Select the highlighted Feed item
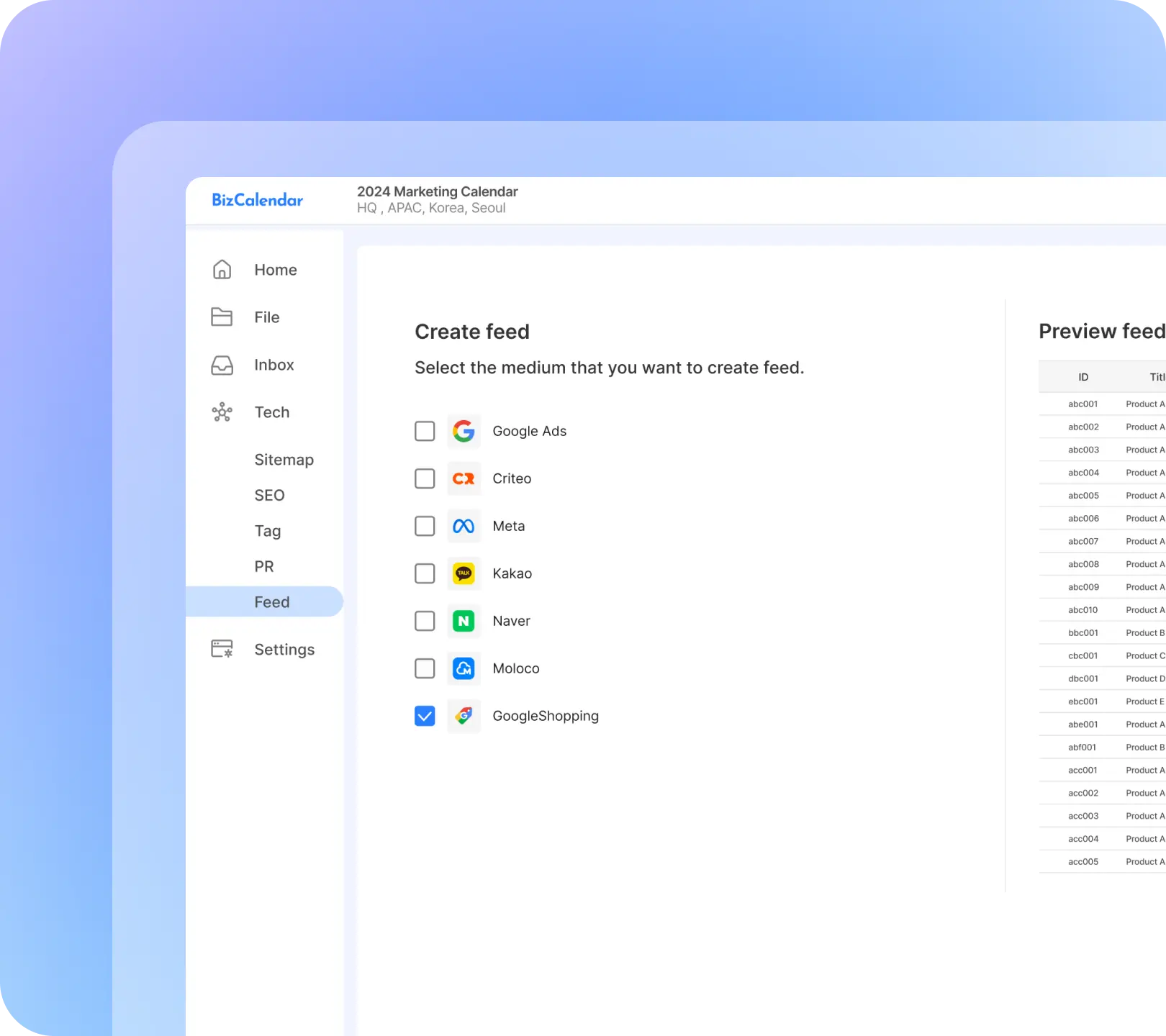The image size is (1166, 1036). pos(265,601)
